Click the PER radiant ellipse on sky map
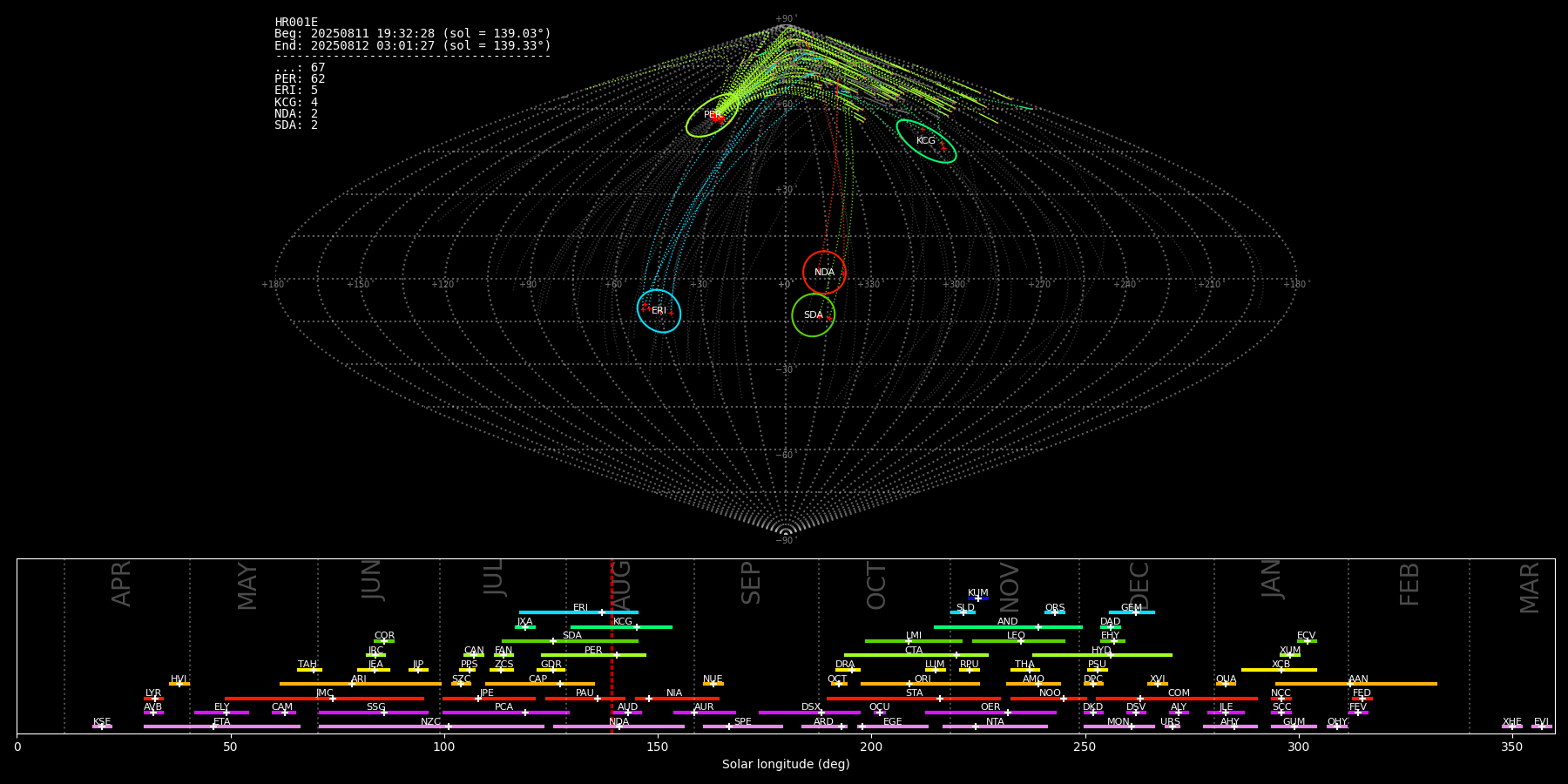Image resolution: width=1568 pixels, height=784 pixels. pos(713,115)
